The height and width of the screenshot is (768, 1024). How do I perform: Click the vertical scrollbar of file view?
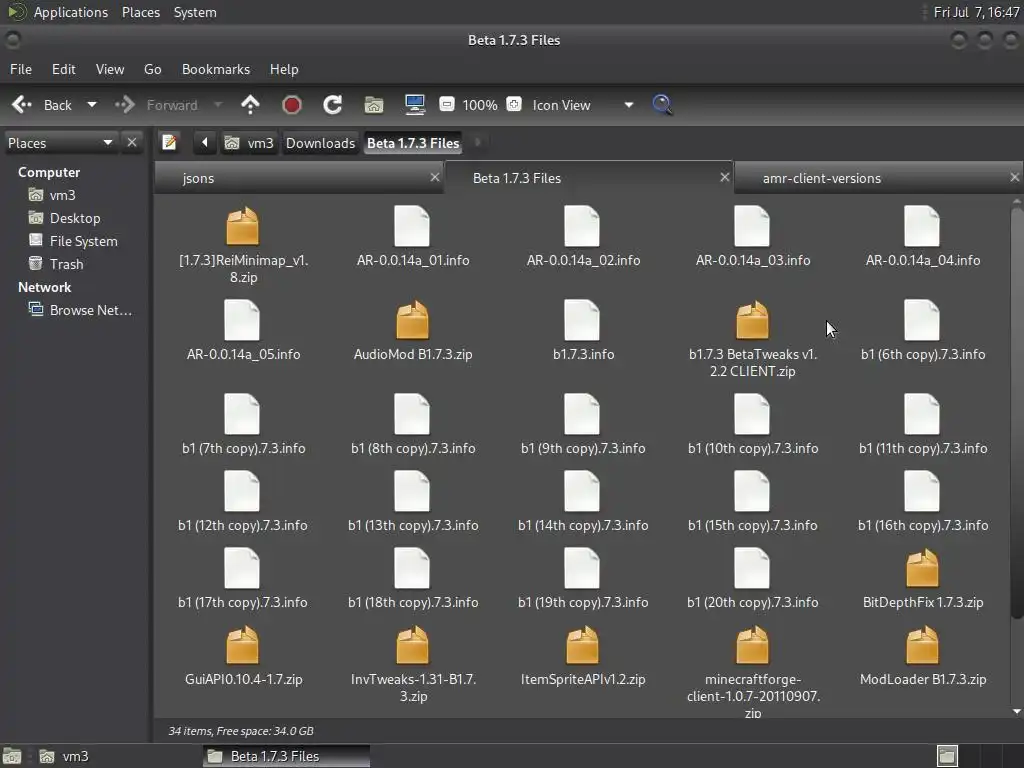1016,411
